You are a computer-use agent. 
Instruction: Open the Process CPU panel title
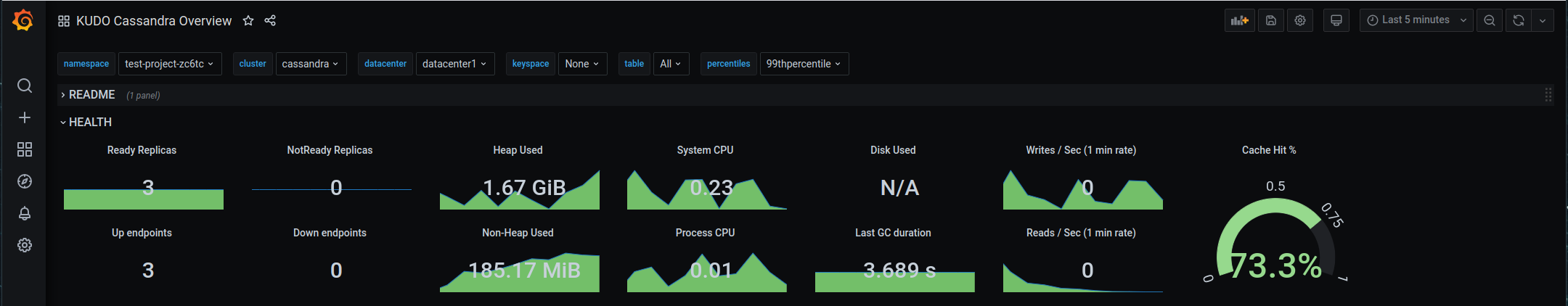pos(705,233)
